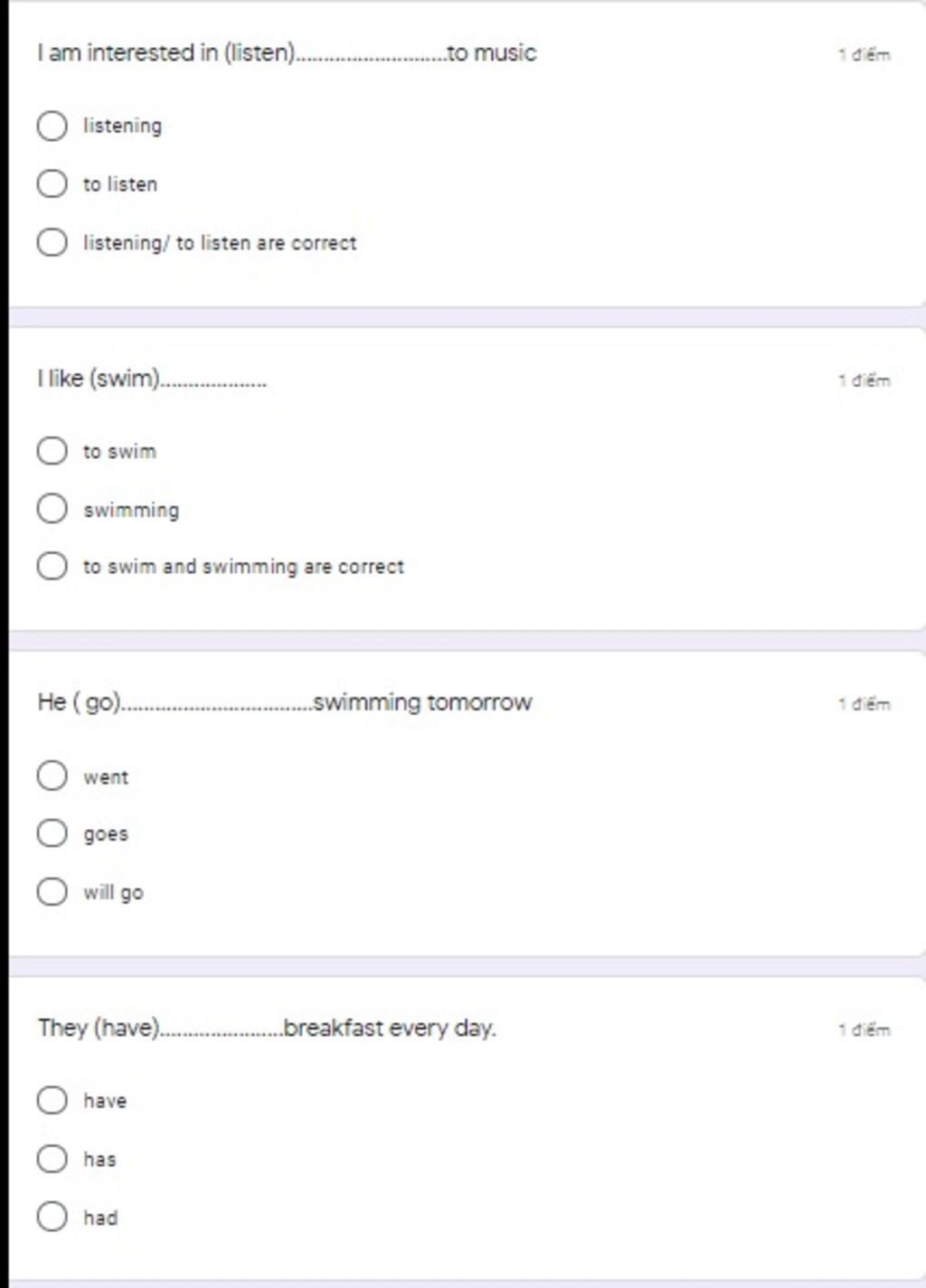Choose 'swimming' as the answer
Image resolution: width=926 pixels, height=1288 pixels.
pos(52,508)
